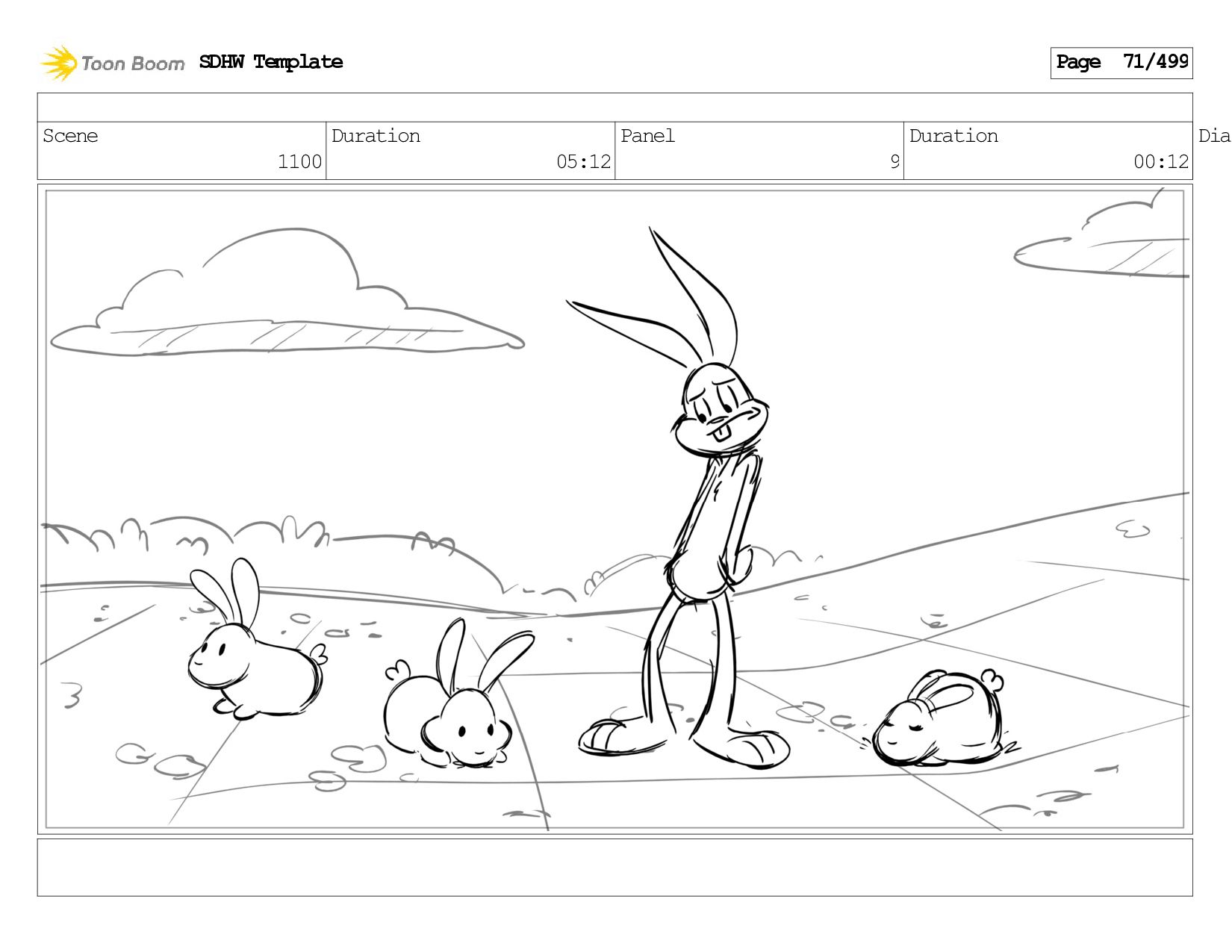Click the Duration label next to Panel
The height and width of the screenshot is (952, 1232).
(x=953, y=136)
